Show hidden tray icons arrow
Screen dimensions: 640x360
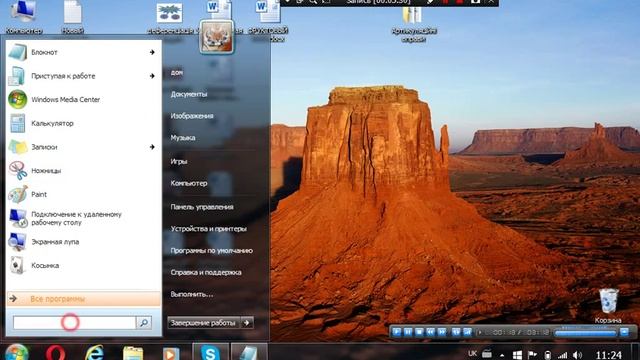tap(502, 355)
